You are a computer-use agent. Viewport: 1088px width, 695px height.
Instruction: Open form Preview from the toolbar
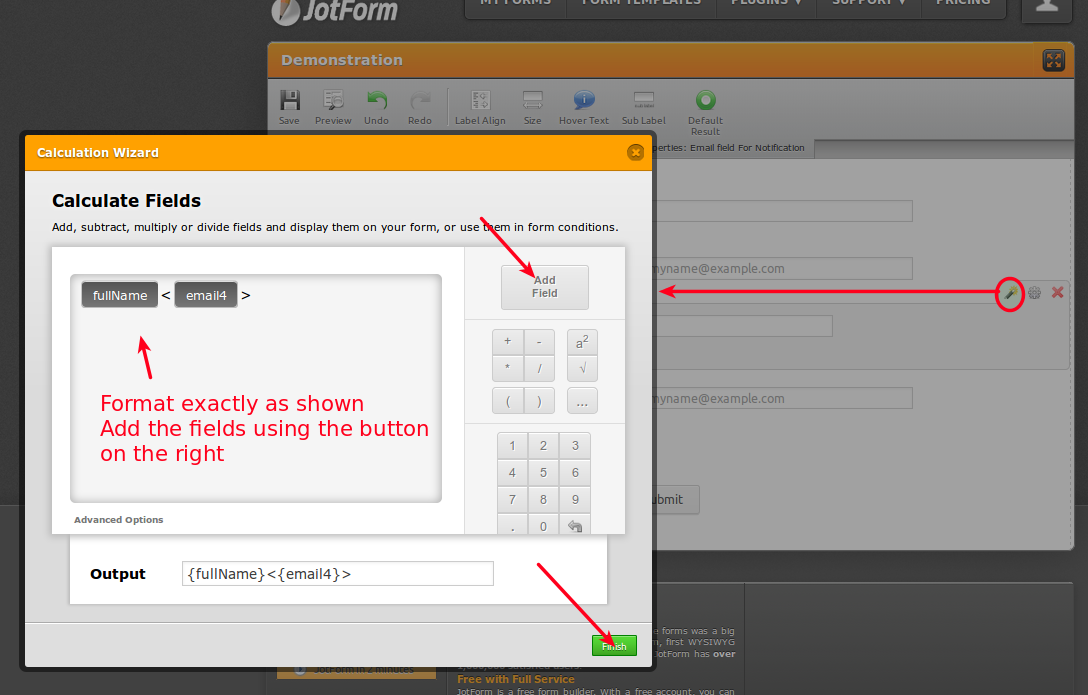[333, 106]
